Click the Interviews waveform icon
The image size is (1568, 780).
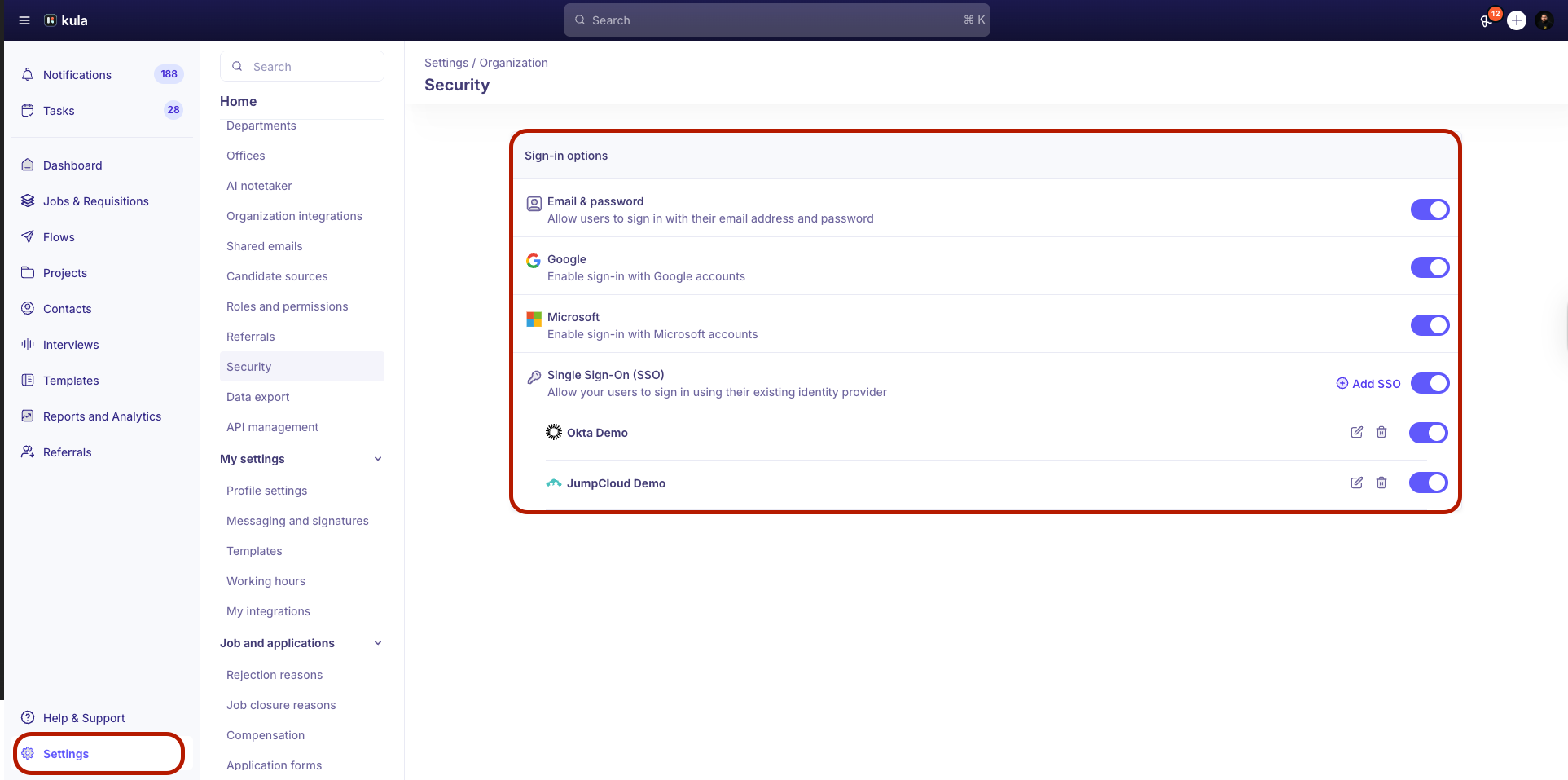[x=28, y=344]
